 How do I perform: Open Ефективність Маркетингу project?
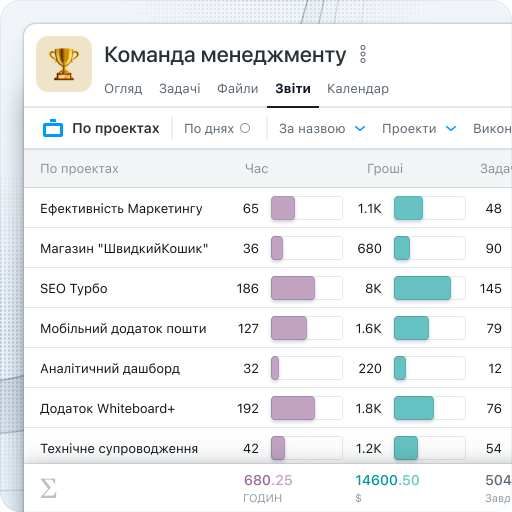pos(268,208)
